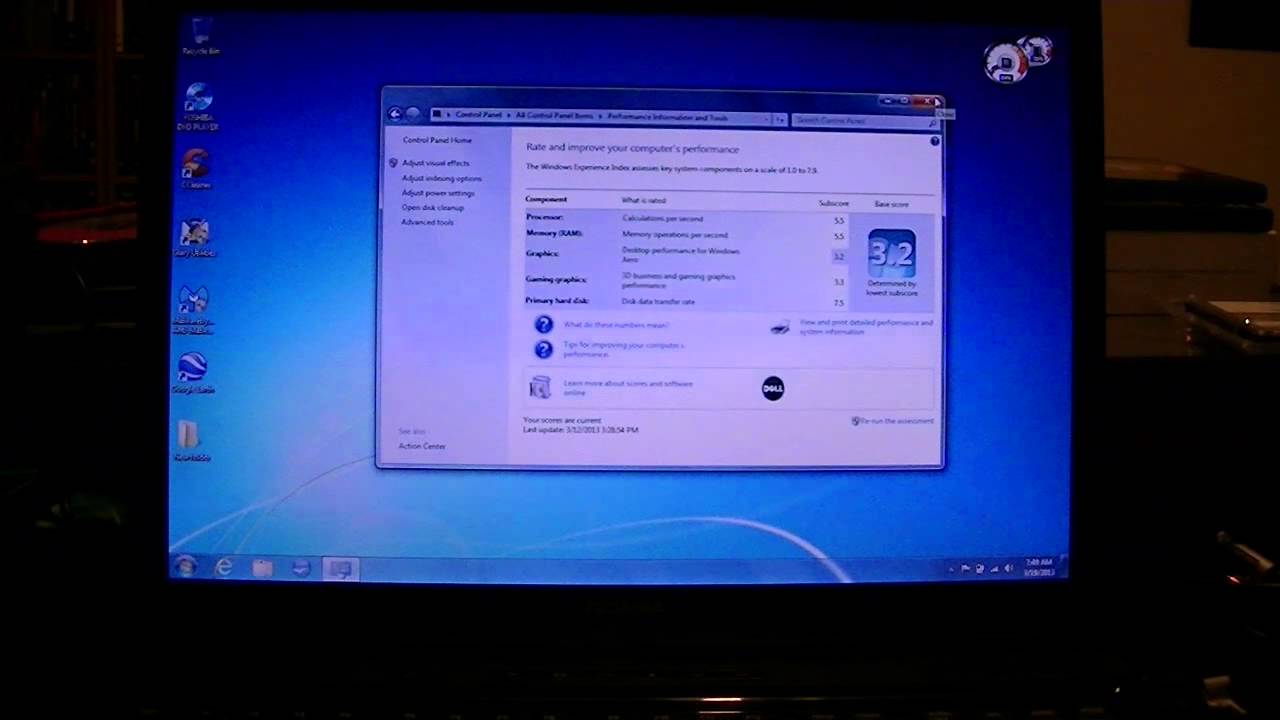Click the Windows Media Player taskbar icon
This screenshot has width=1280, height=720.
[x=301, y=569]
